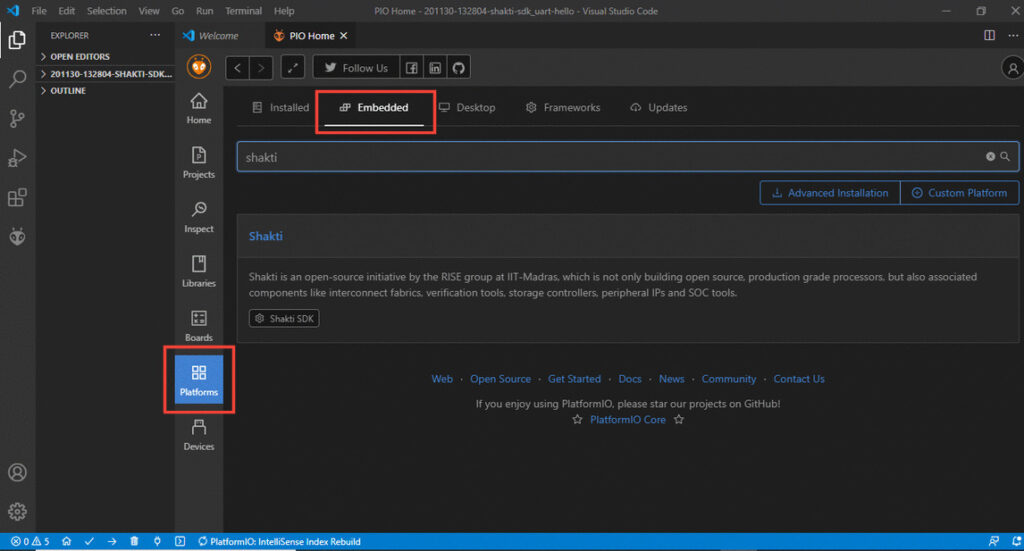Click the split editor icon
The width and height of the screenshot is (1024, 551).
[989, 35]
